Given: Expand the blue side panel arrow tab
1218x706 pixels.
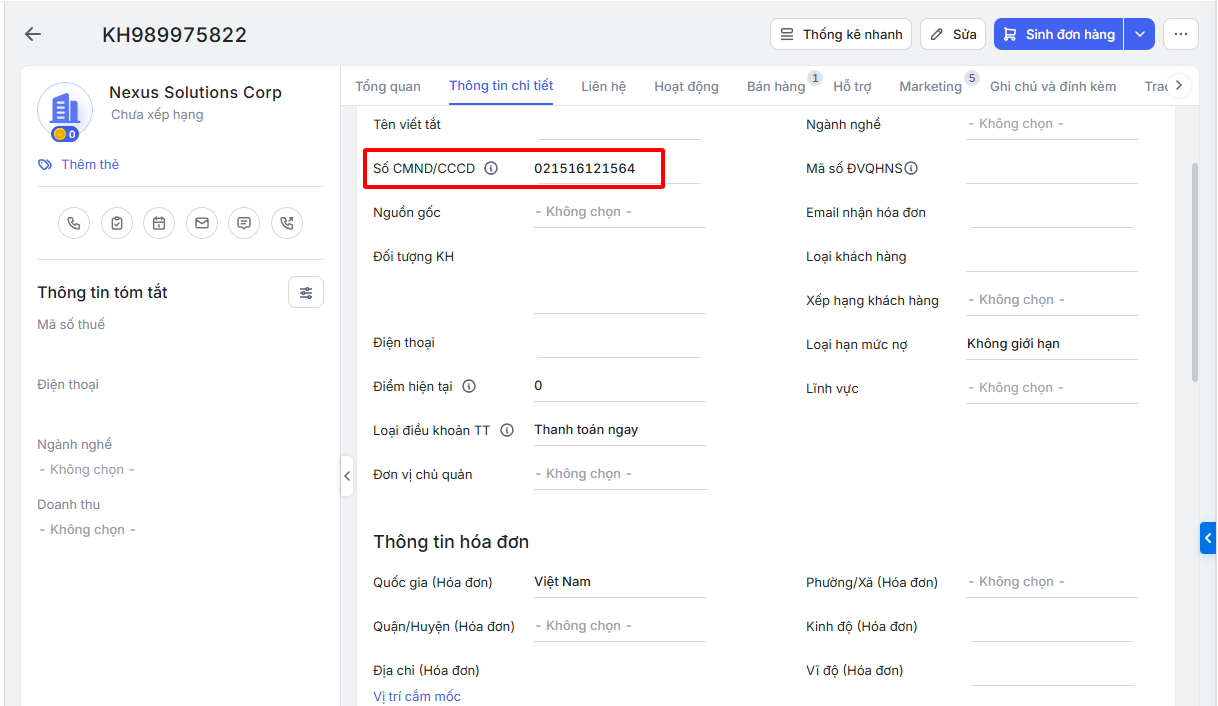Looking at the screenshot, I should click(x=1208, y=538).
